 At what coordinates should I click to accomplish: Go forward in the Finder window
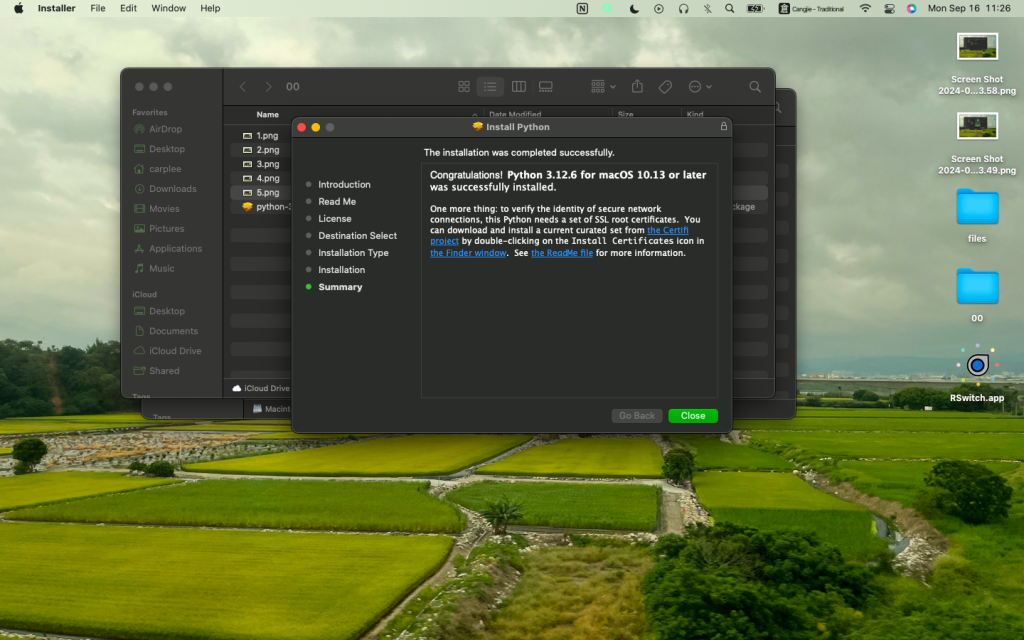coord(268,86)
